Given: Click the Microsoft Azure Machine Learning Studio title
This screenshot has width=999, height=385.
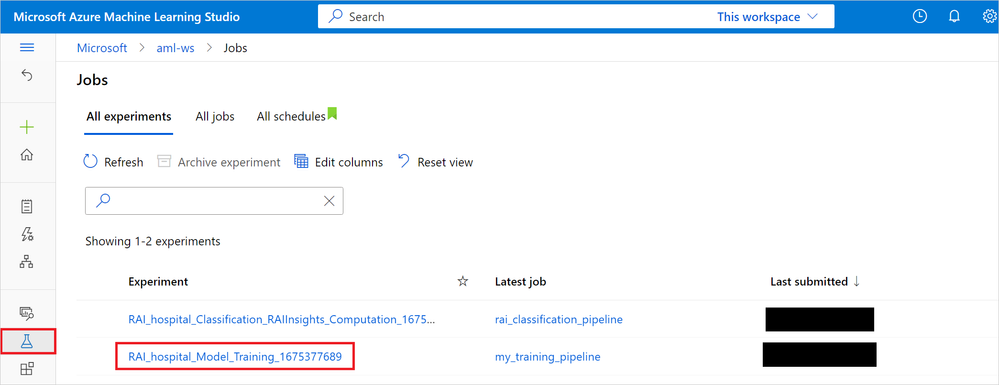Looking at the screenshot, I should click(127, 17).
